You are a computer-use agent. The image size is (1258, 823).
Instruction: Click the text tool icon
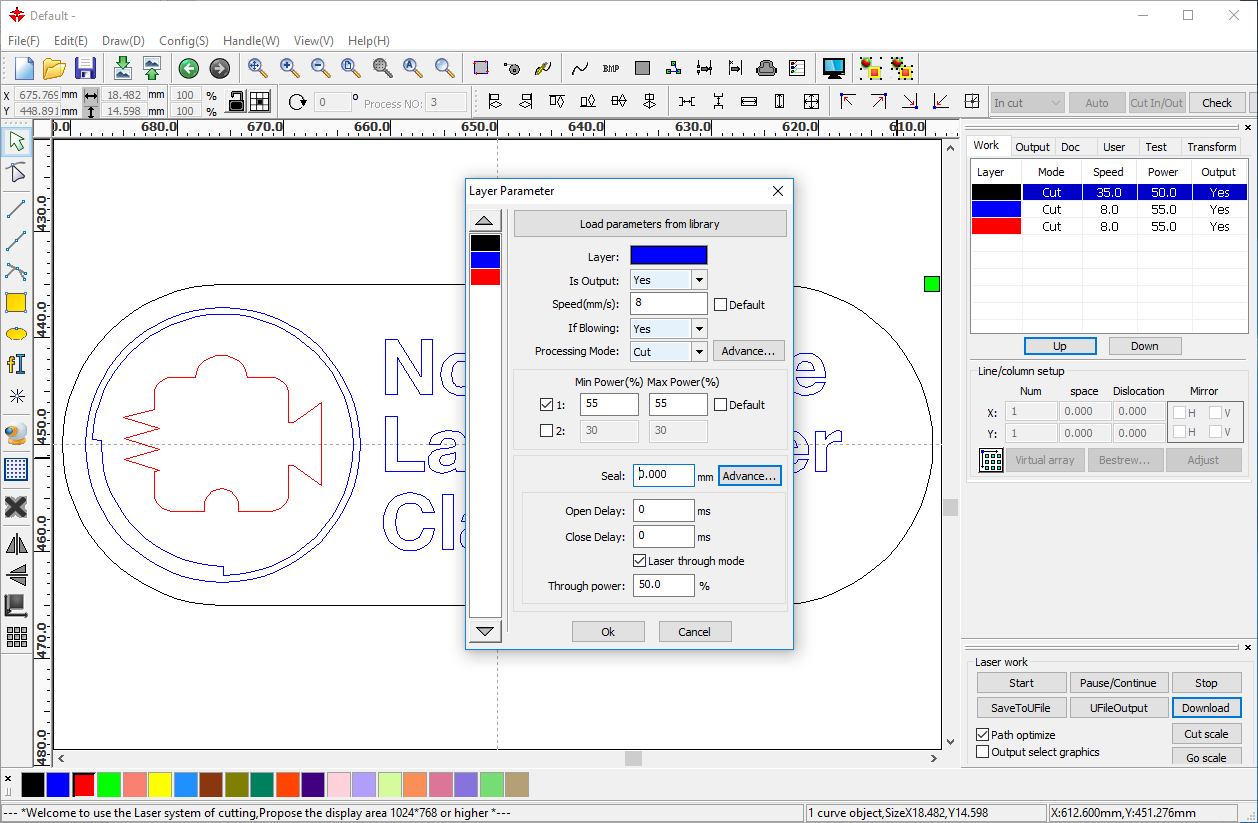(15, 364)
